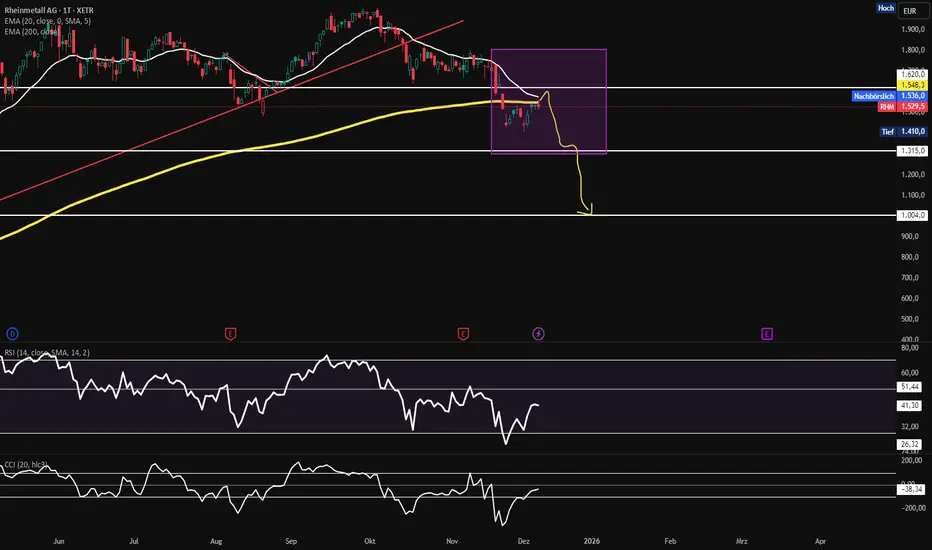Select the EMA 200 indicator legend
The height and width of the screenshot is (550, 932).
(31, 32)
